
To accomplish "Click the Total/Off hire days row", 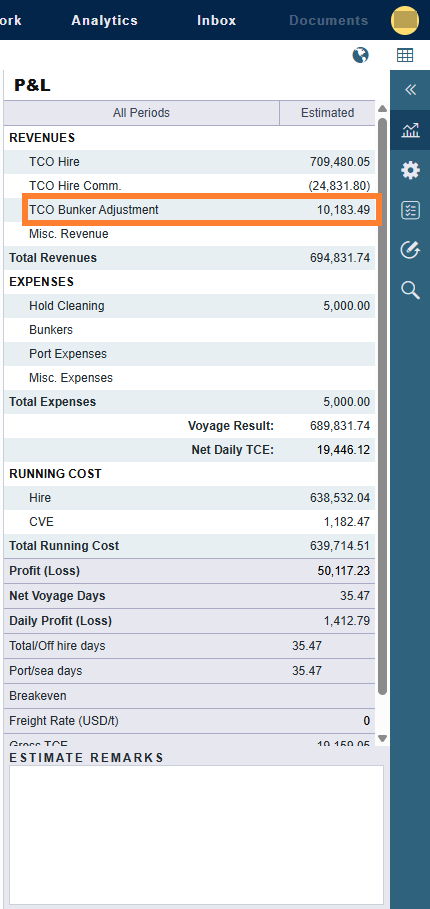I will 190,645.
